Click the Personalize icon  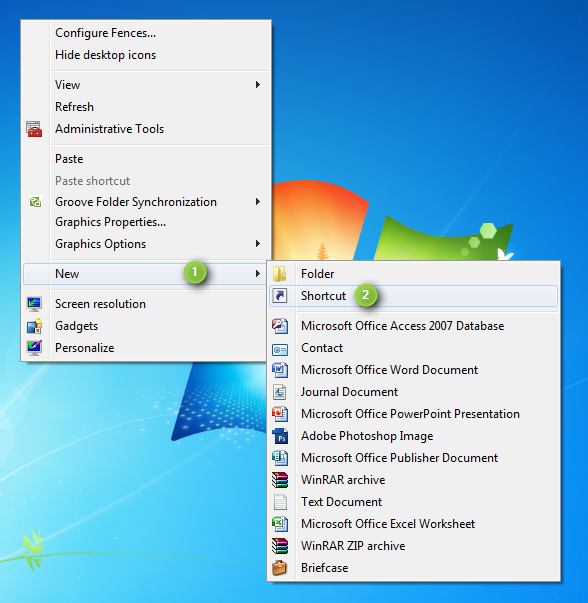click(34, 348)
